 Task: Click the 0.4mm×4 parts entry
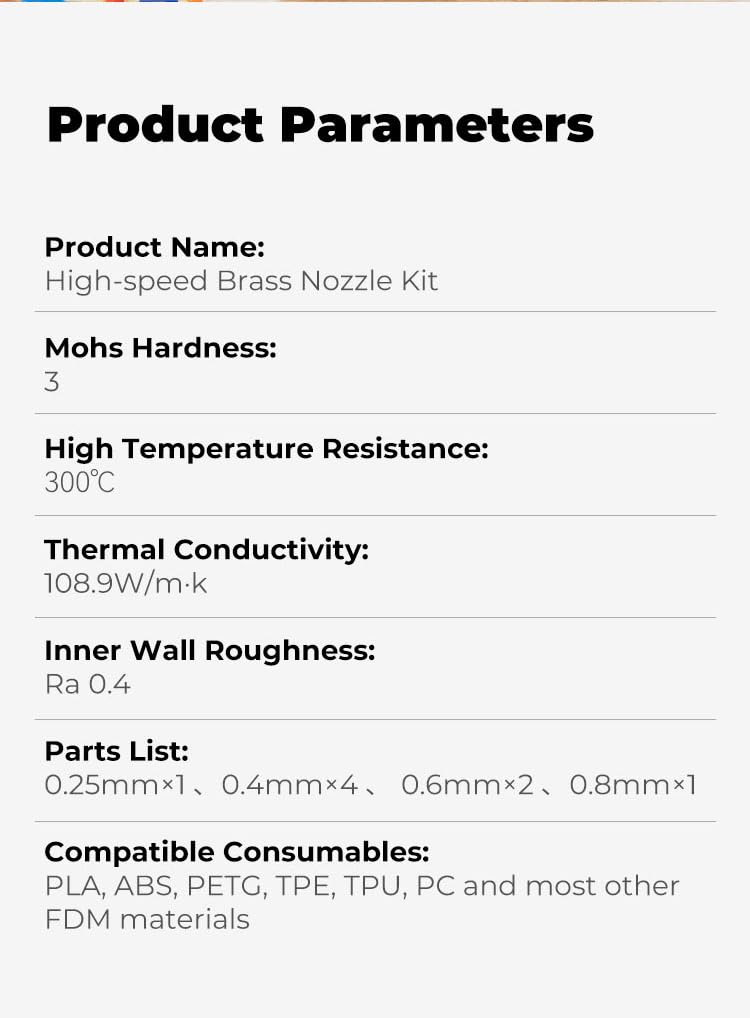click(290, 785)
